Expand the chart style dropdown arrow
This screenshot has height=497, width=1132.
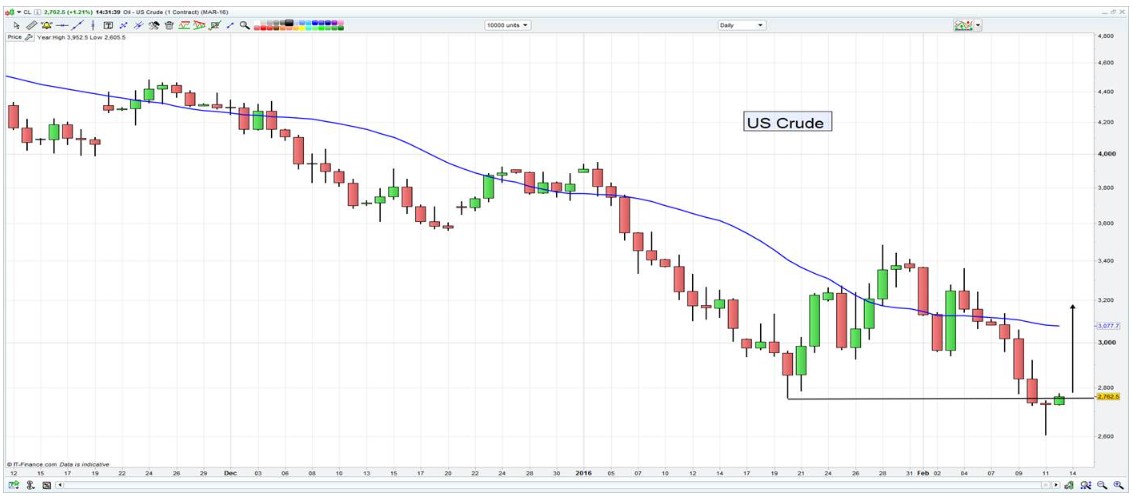978,25
